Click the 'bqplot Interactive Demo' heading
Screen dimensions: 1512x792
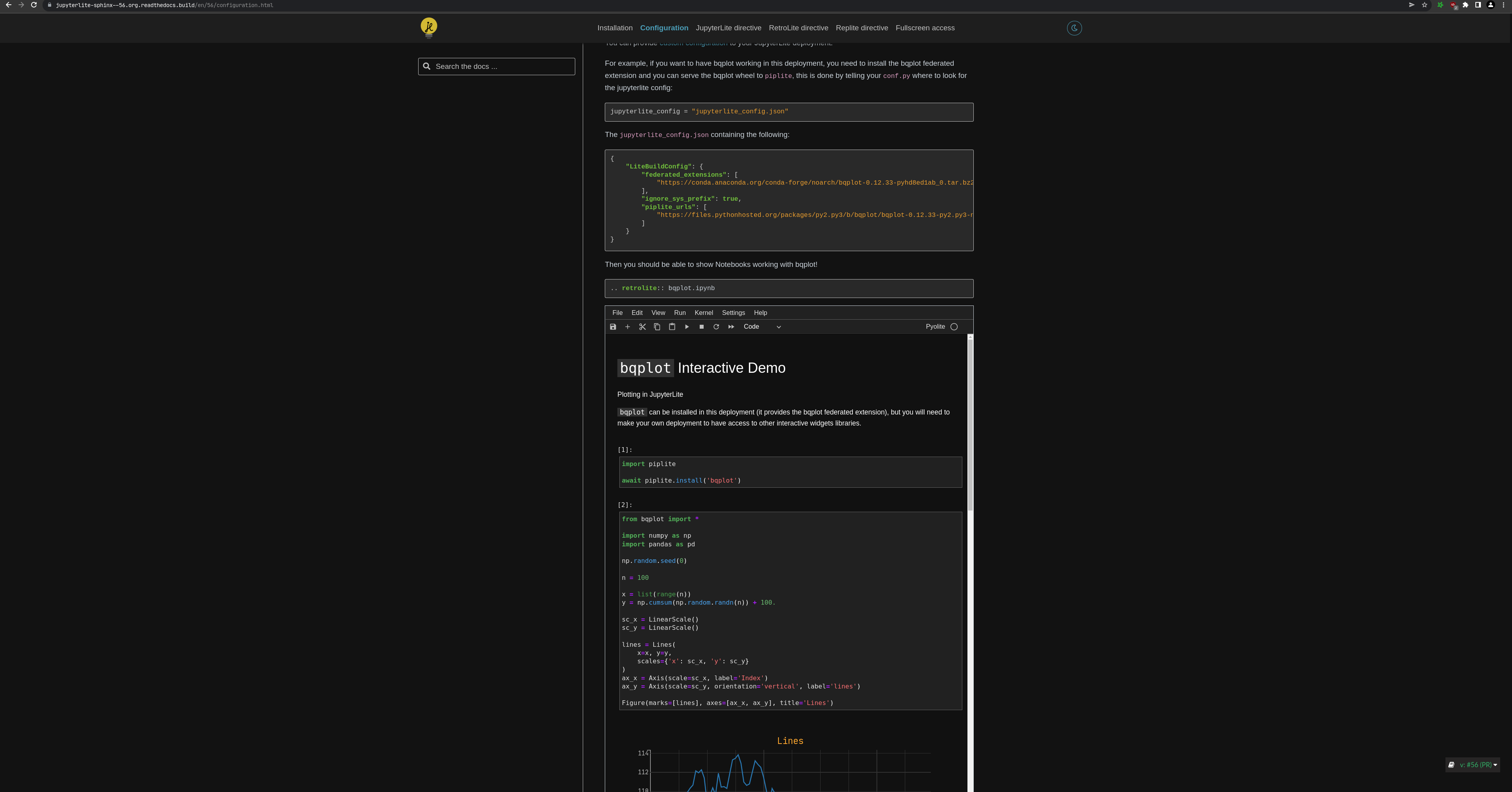[701, 368]
